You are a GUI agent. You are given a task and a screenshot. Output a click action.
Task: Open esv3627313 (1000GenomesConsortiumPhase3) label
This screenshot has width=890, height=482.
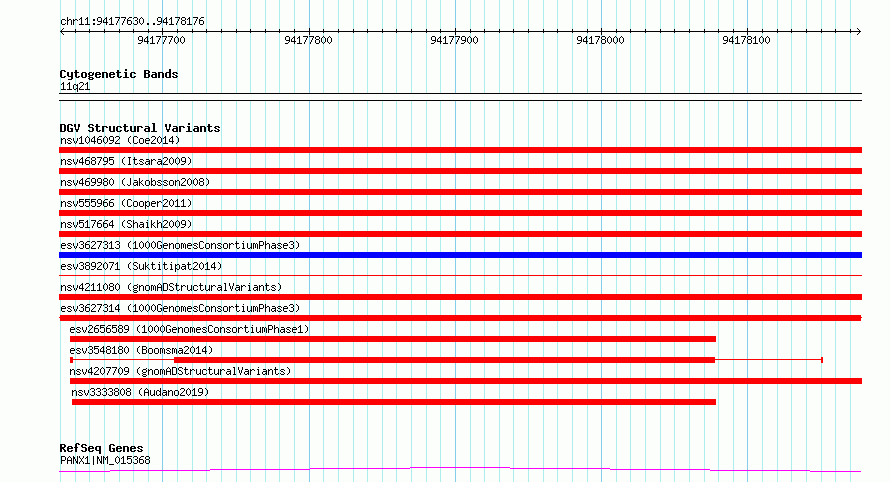click(x=180, y=245)
